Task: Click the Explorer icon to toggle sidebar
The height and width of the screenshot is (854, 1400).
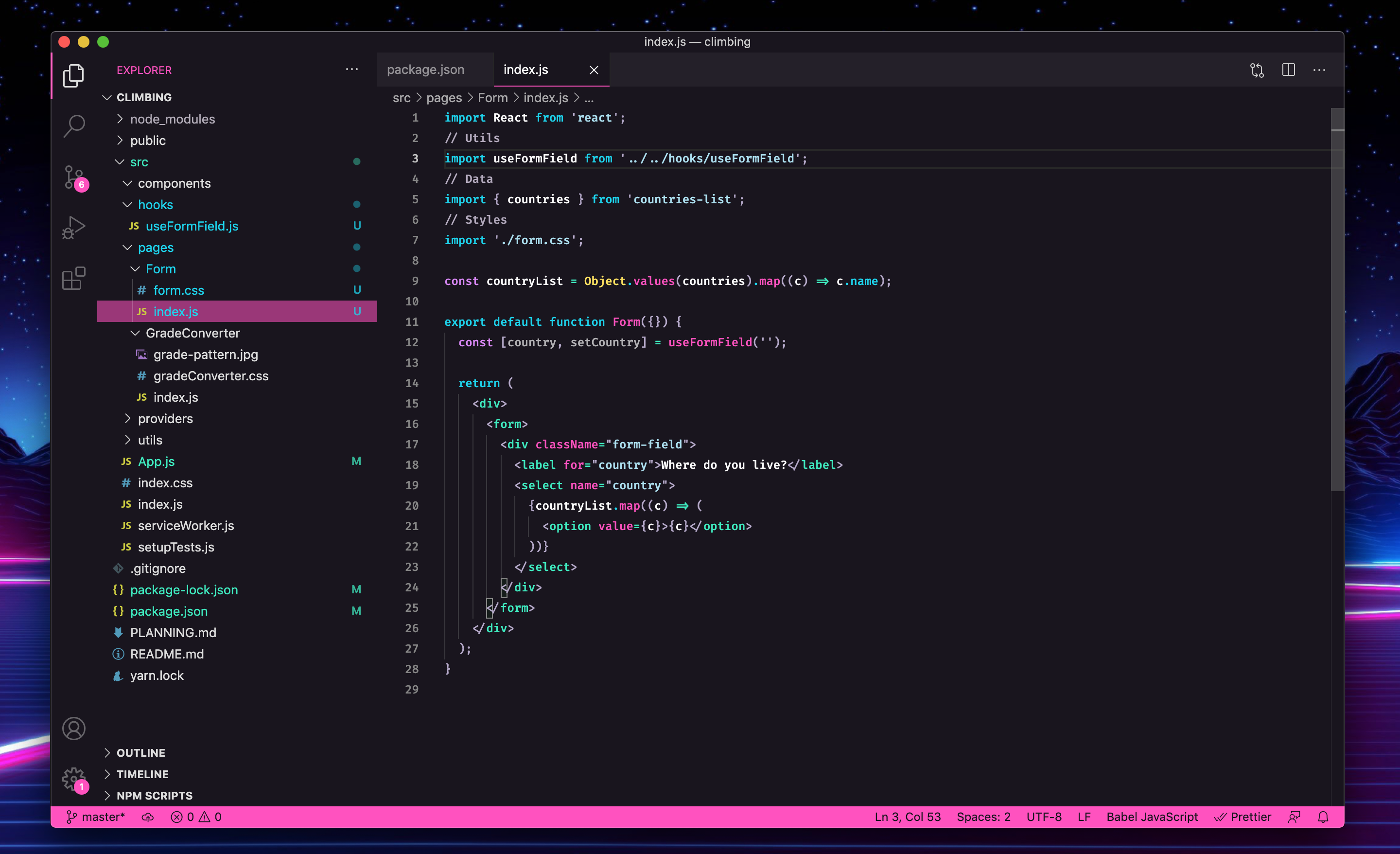Action: click(74, 75)
